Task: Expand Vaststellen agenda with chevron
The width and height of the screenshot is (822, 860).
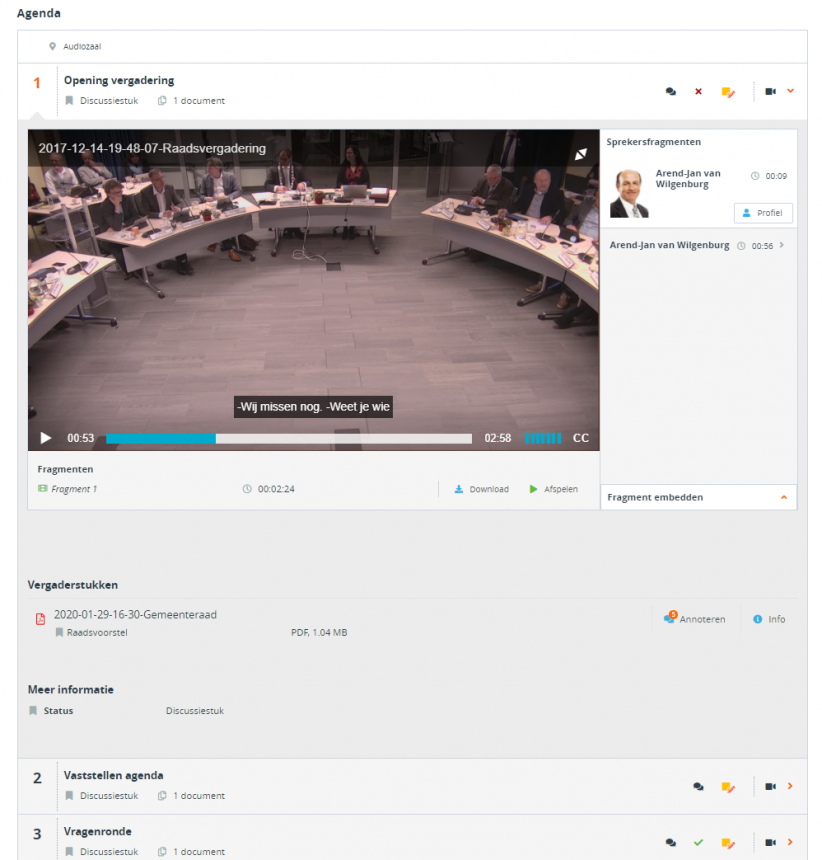Action: 790,786
